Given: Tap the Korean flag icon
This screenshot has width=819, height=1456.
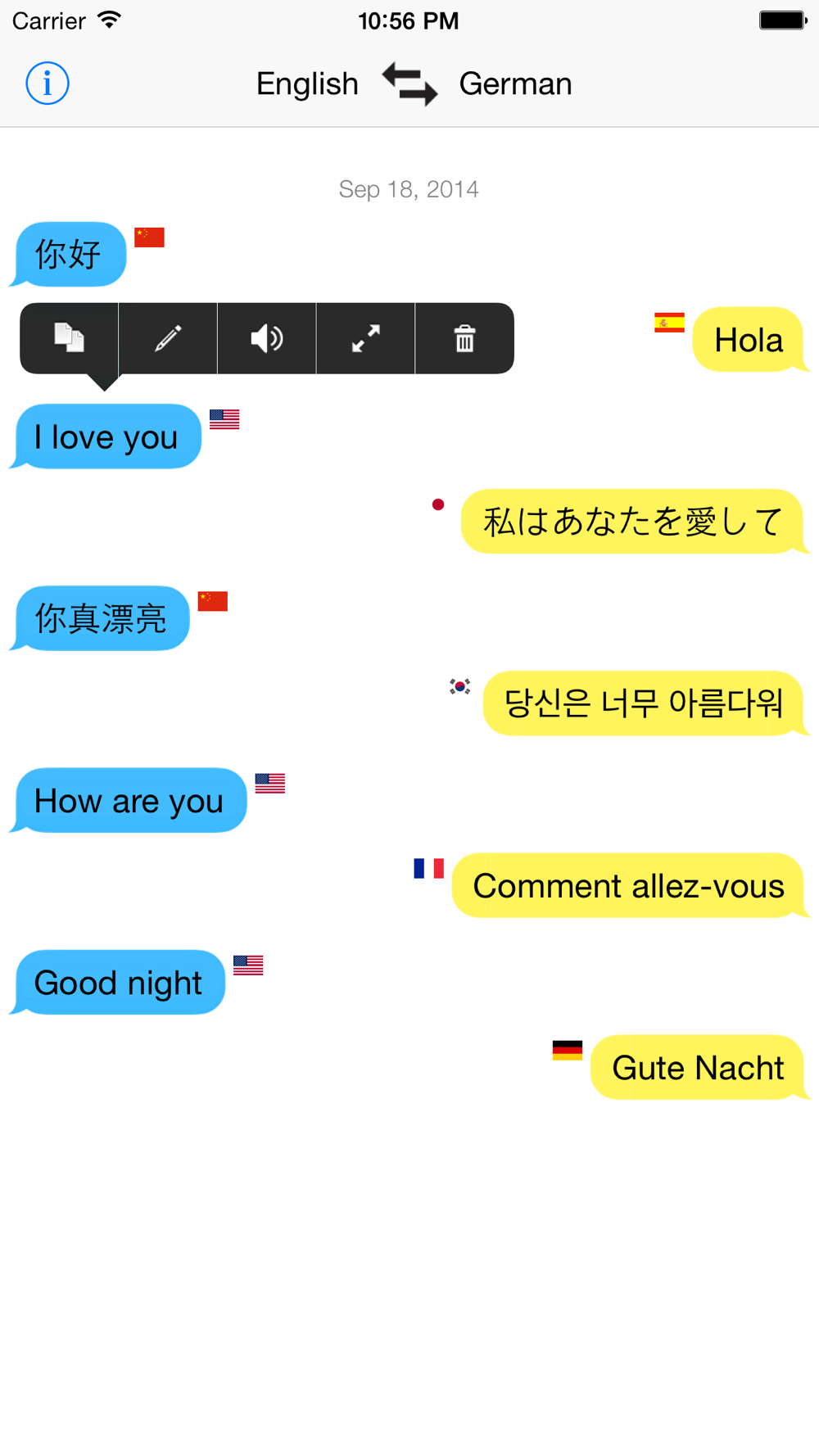Looking at the screenshot, I should pos(459,686).
